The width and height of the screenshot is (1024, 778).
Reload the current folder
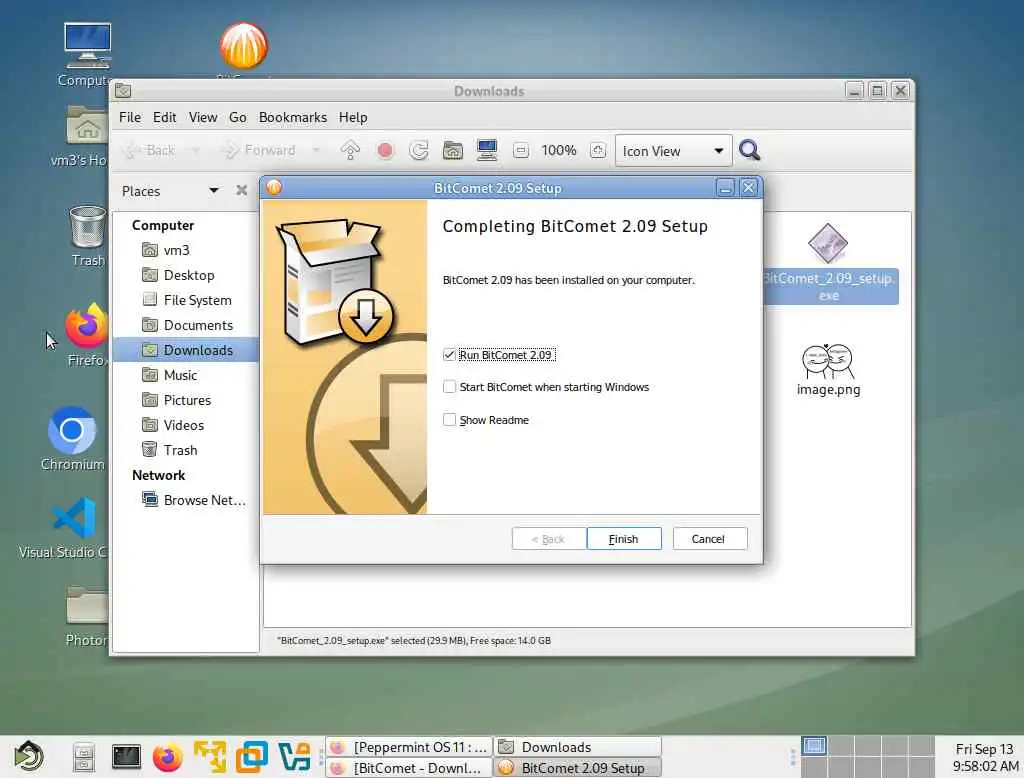pyautogui.click(x=419, y=151)
